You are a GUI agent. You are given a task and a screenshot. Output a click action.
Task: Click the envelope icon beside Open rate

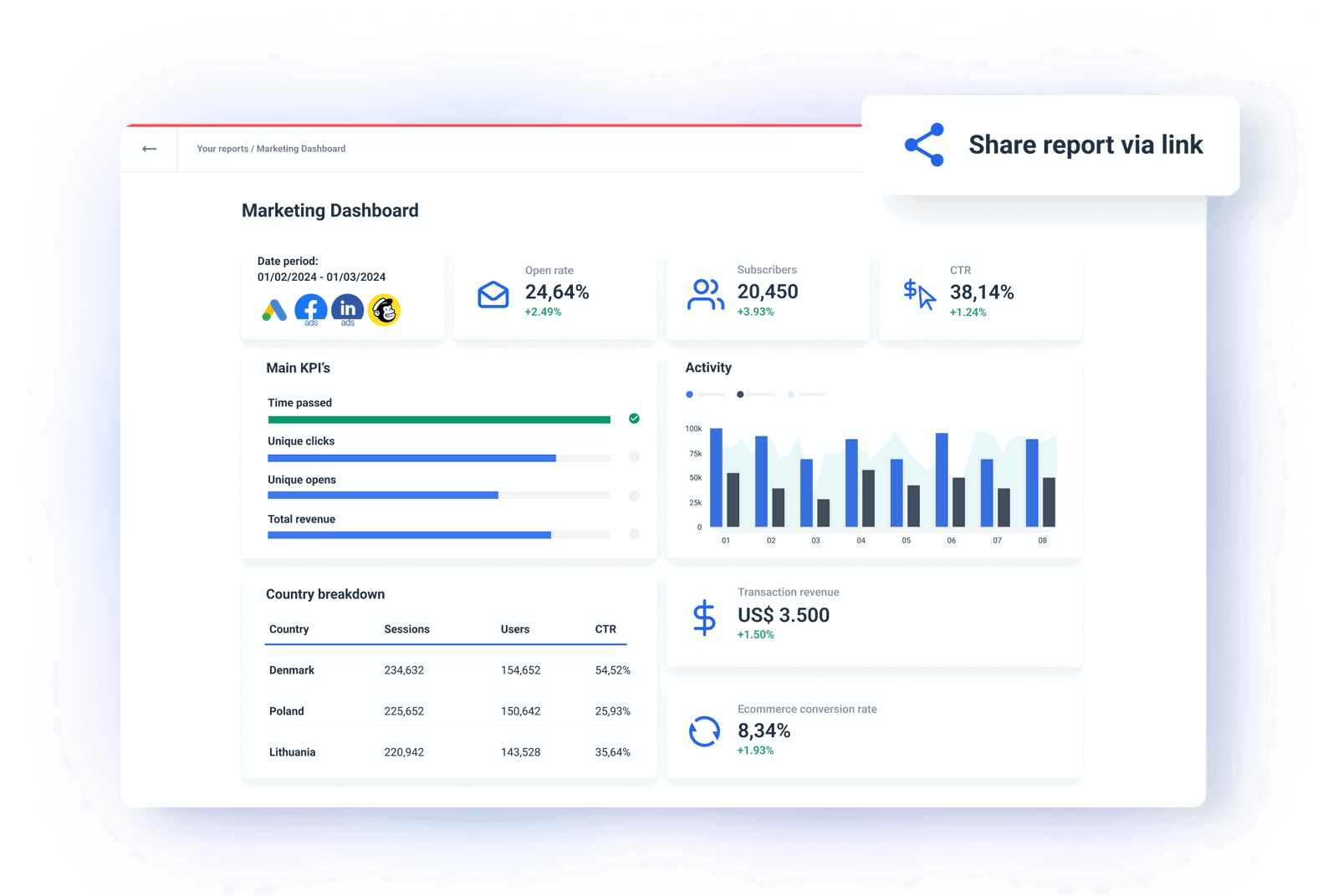[x=493, y=294]
